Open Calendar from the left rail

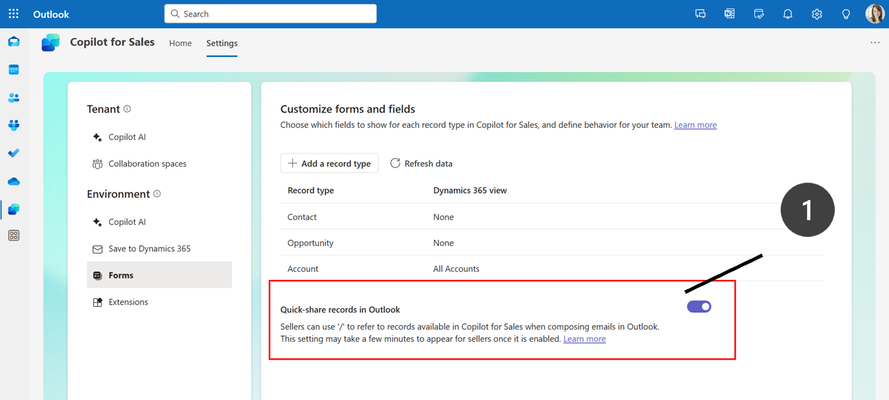click(14, 70)
